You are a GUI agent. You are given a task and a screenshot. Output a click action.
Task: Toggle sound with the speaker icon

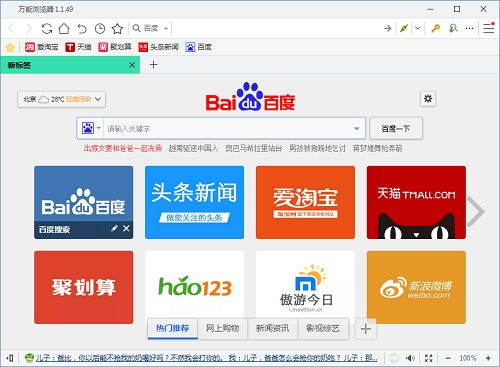click(410, 358)
